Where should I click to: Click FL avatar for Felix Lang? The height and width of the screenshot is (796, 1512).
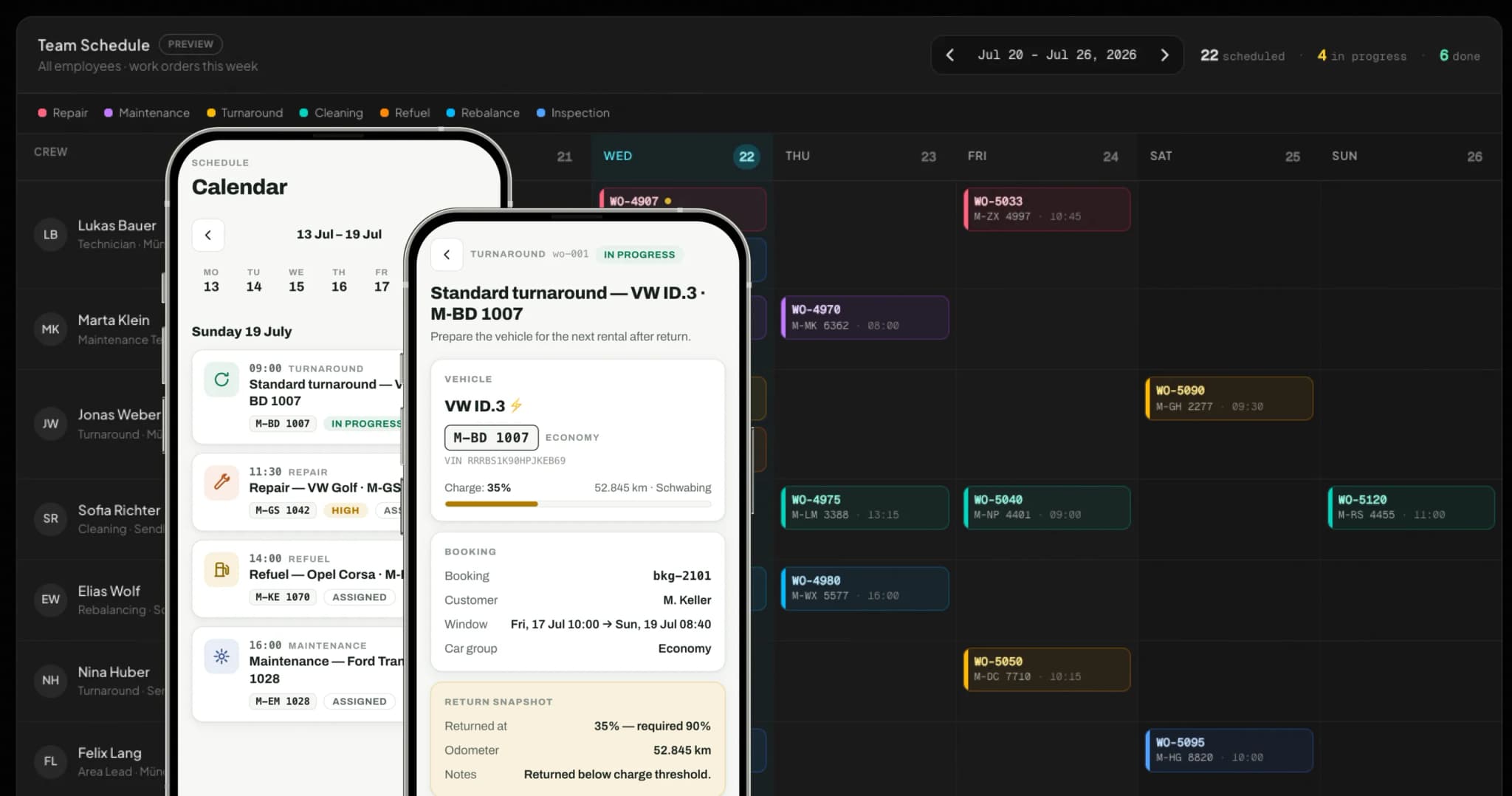pyautogui.click(x=50, y=761)
